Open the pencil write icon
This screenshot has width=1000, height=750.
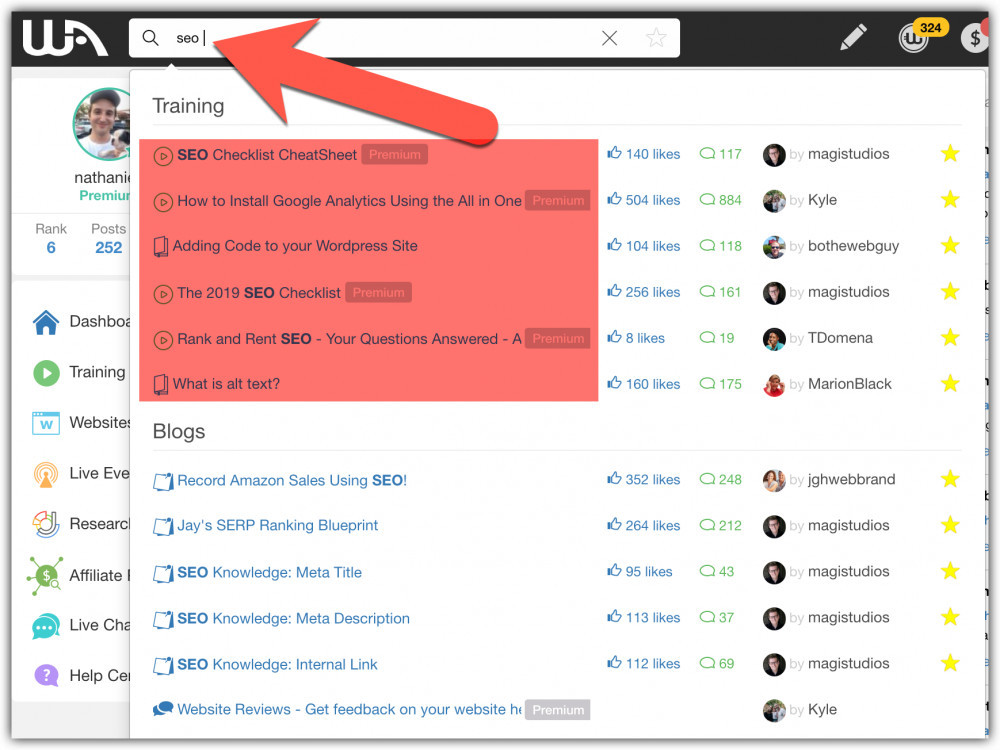coord(853,37)
